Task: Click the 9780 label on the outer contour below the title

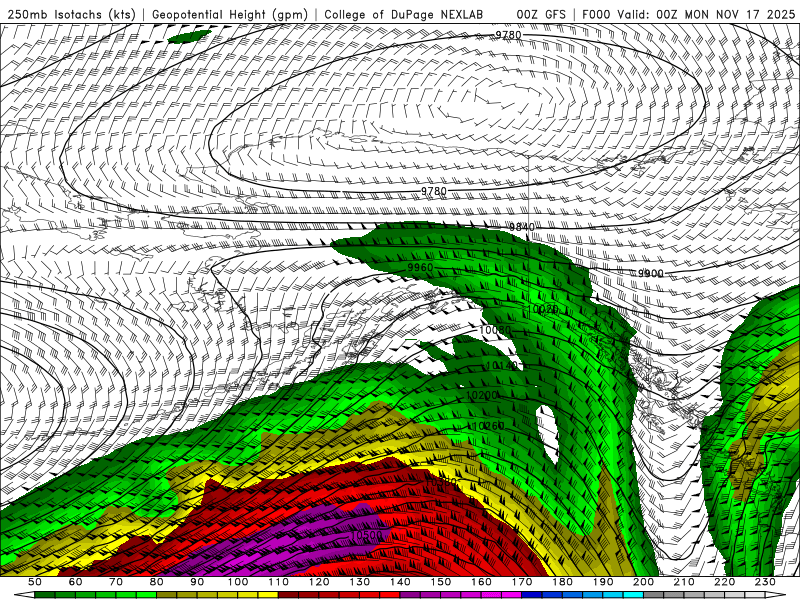Action: pos(508,35)
